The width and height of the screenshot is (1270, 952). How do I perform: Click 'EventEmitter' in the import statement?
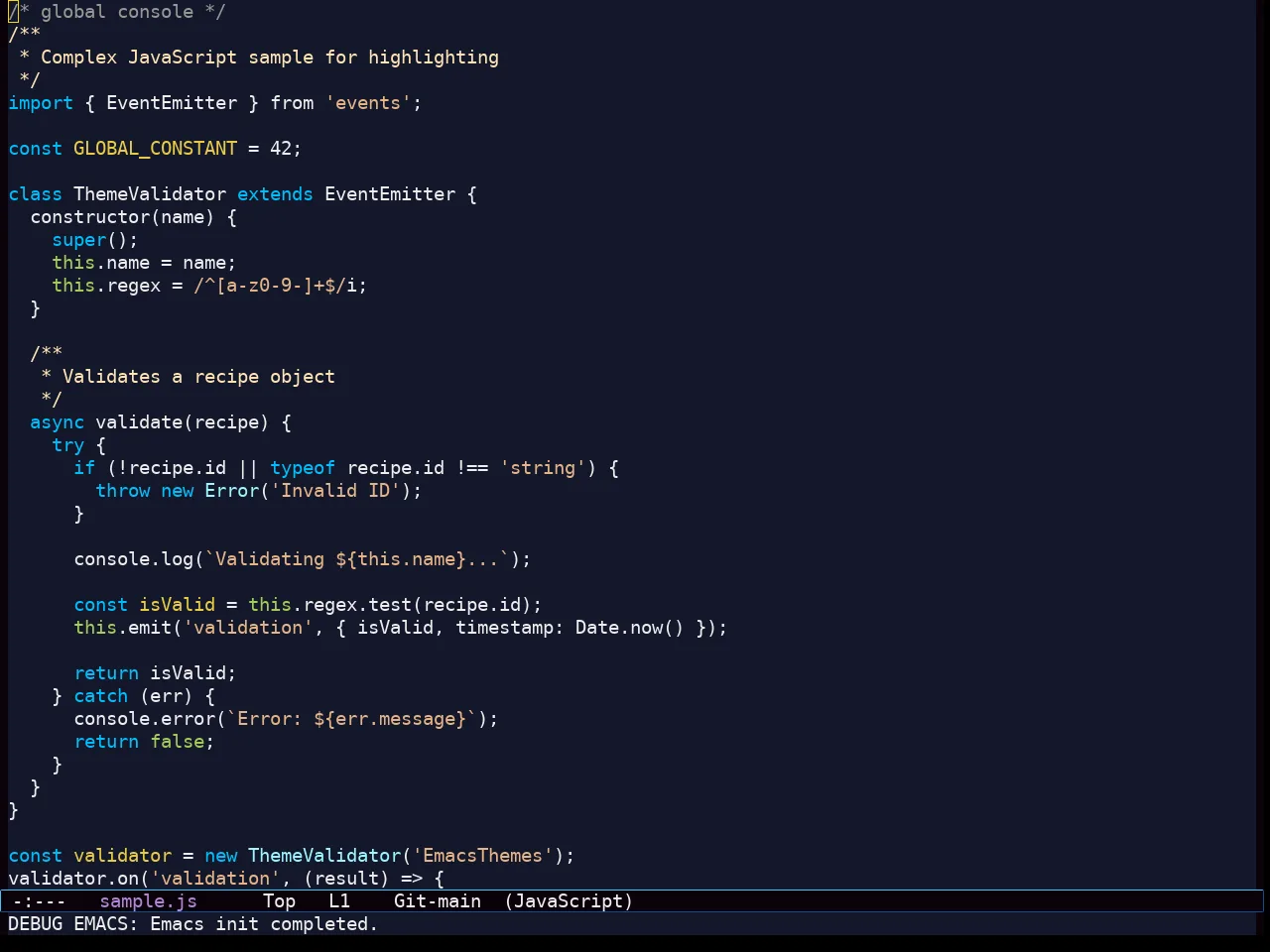[172, 103]
